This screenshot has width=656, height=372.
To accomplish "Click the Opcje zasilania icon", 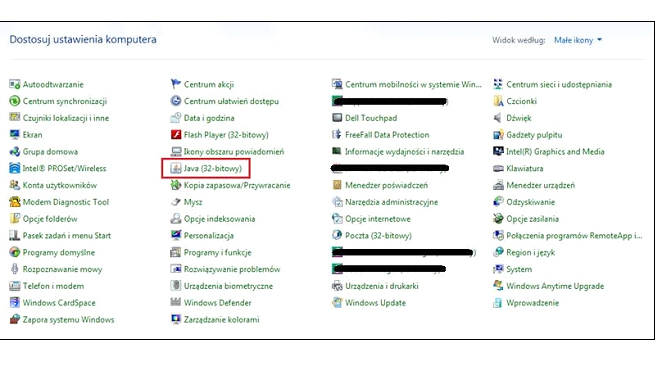I will (x=498, y=218).
